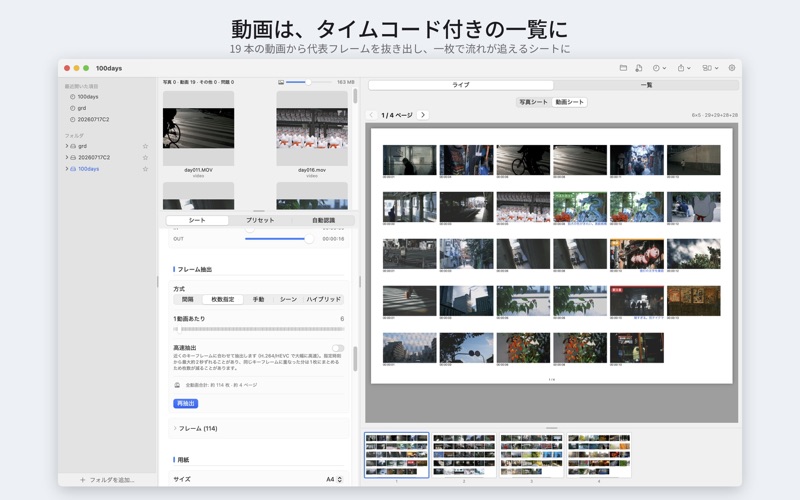Expand the 100days folder chevron

pyautogui.click(x=66, y=168)
